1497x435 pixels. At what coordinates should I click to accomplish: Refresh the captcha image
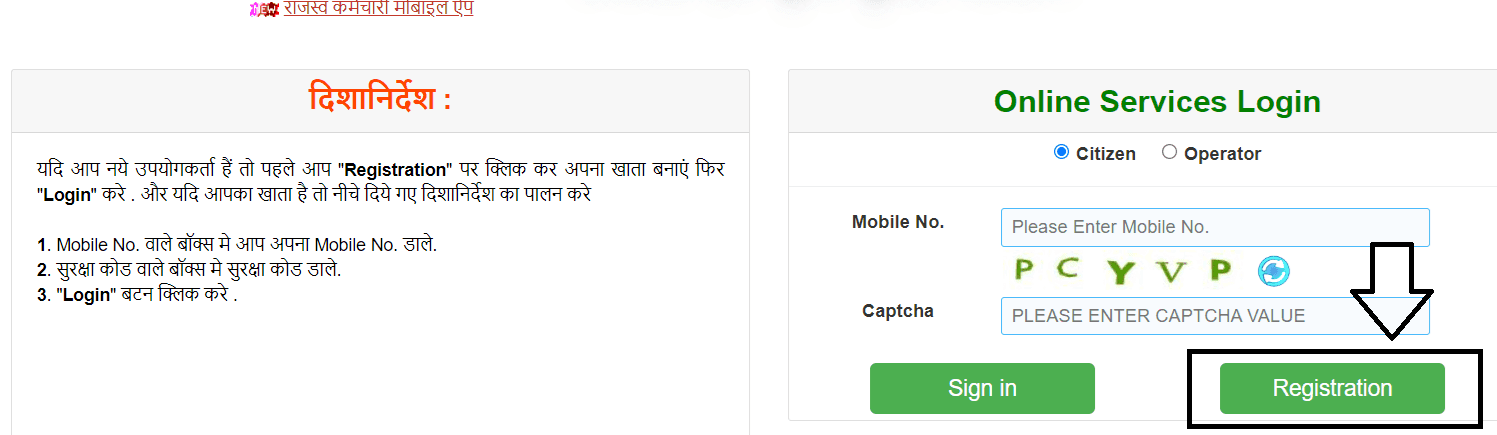point(1273,270)
